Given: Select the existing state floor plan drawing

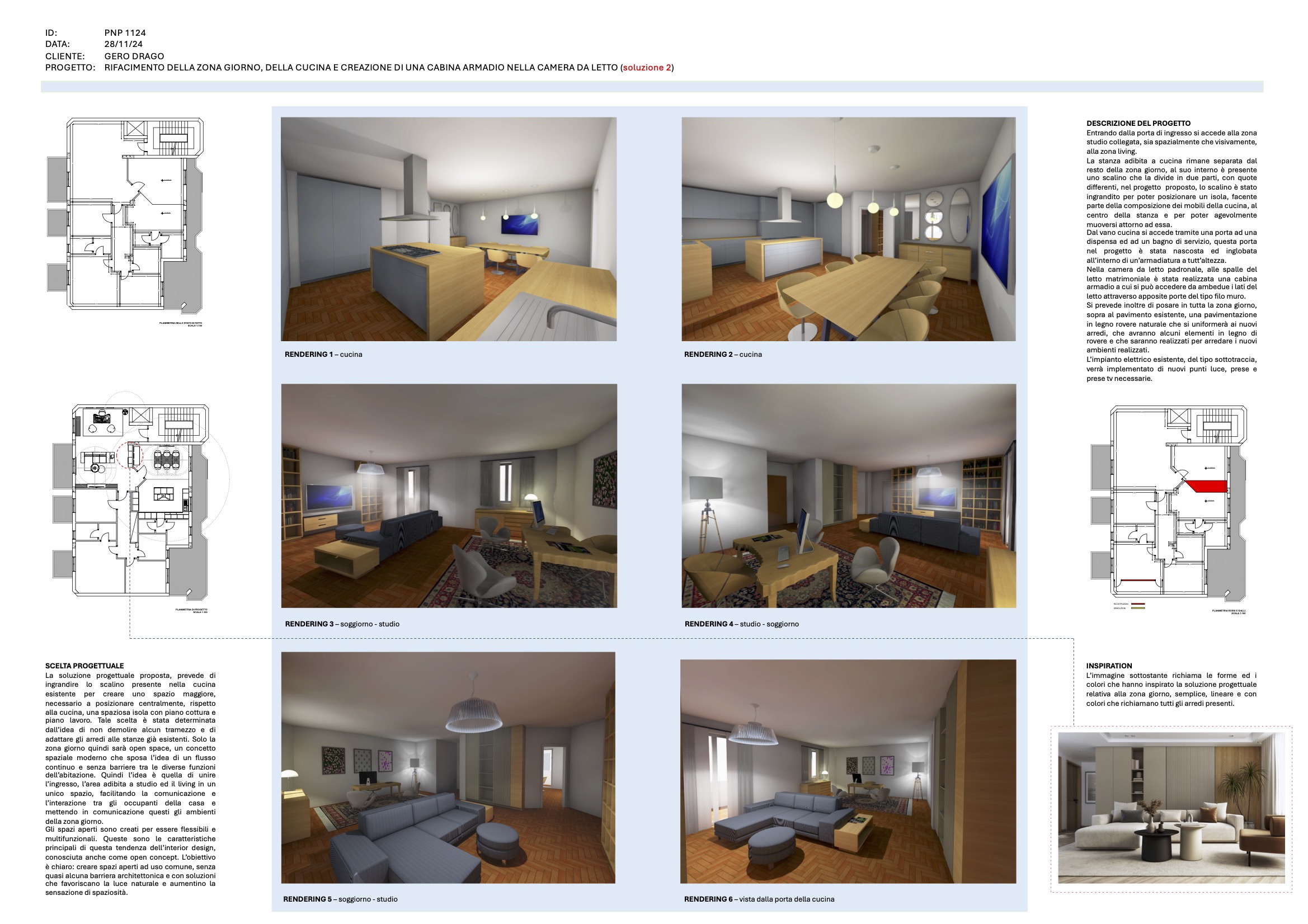Looking at the screenshot, I should click(x=125, y=216).
